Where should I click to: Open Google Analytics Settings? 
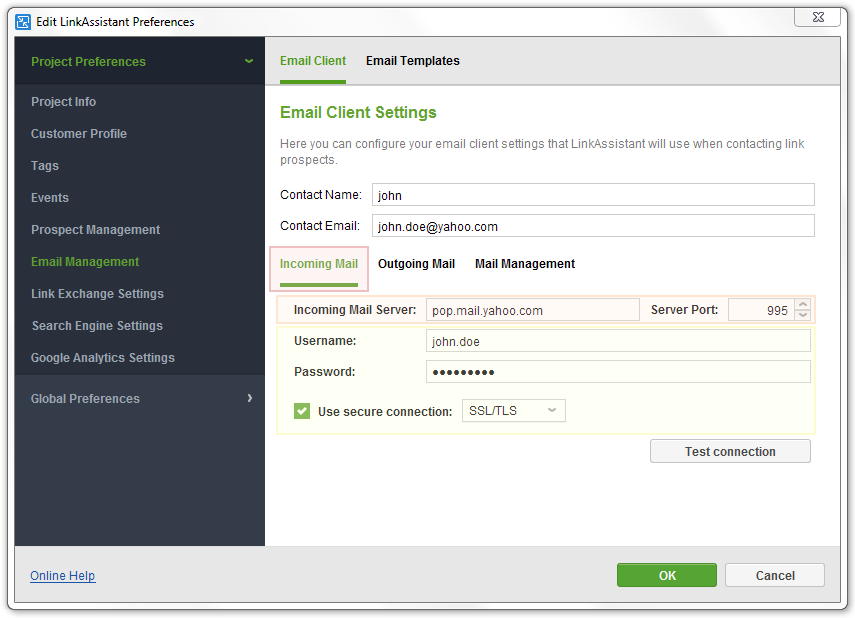coord(103,358)
